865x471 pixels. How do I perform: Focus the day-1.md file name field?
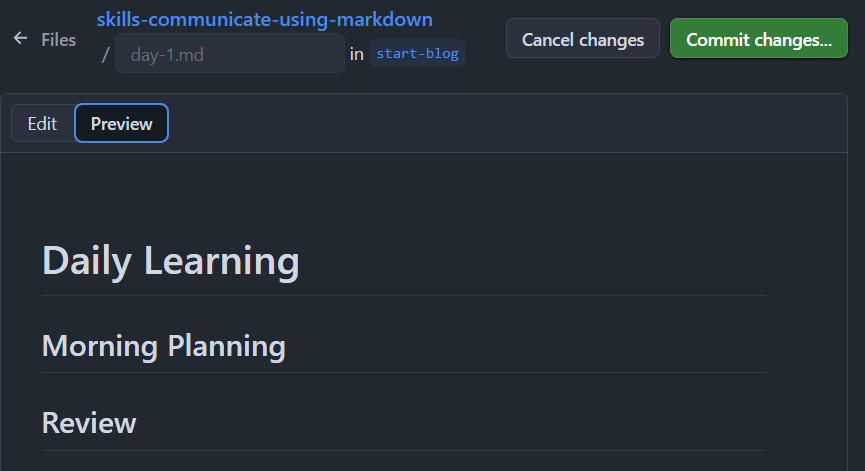pyautogui.click(x=229, y=53)
